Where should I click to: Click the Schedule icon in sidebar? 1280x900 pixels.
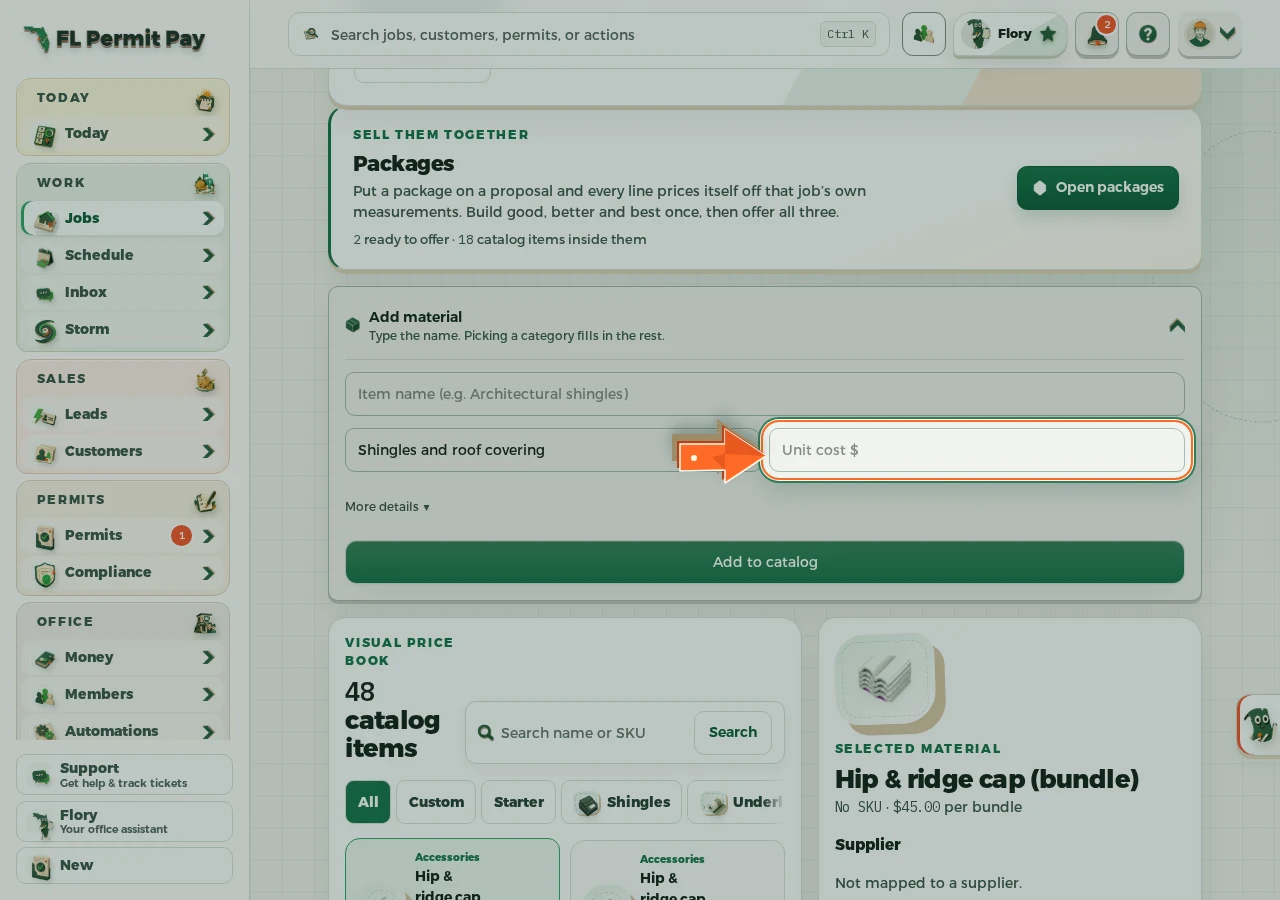tap(45, 257)
